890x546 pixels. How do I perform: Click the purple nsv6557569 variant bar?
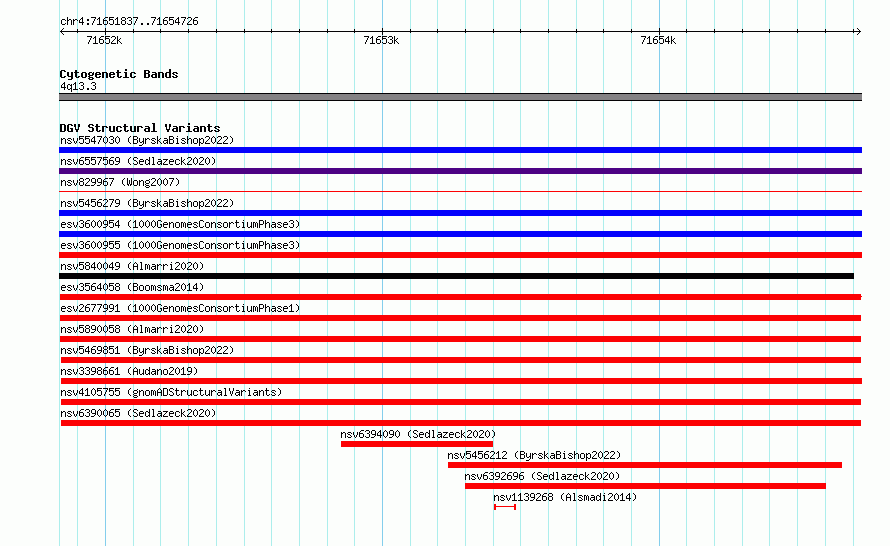[x=460, y=171]
